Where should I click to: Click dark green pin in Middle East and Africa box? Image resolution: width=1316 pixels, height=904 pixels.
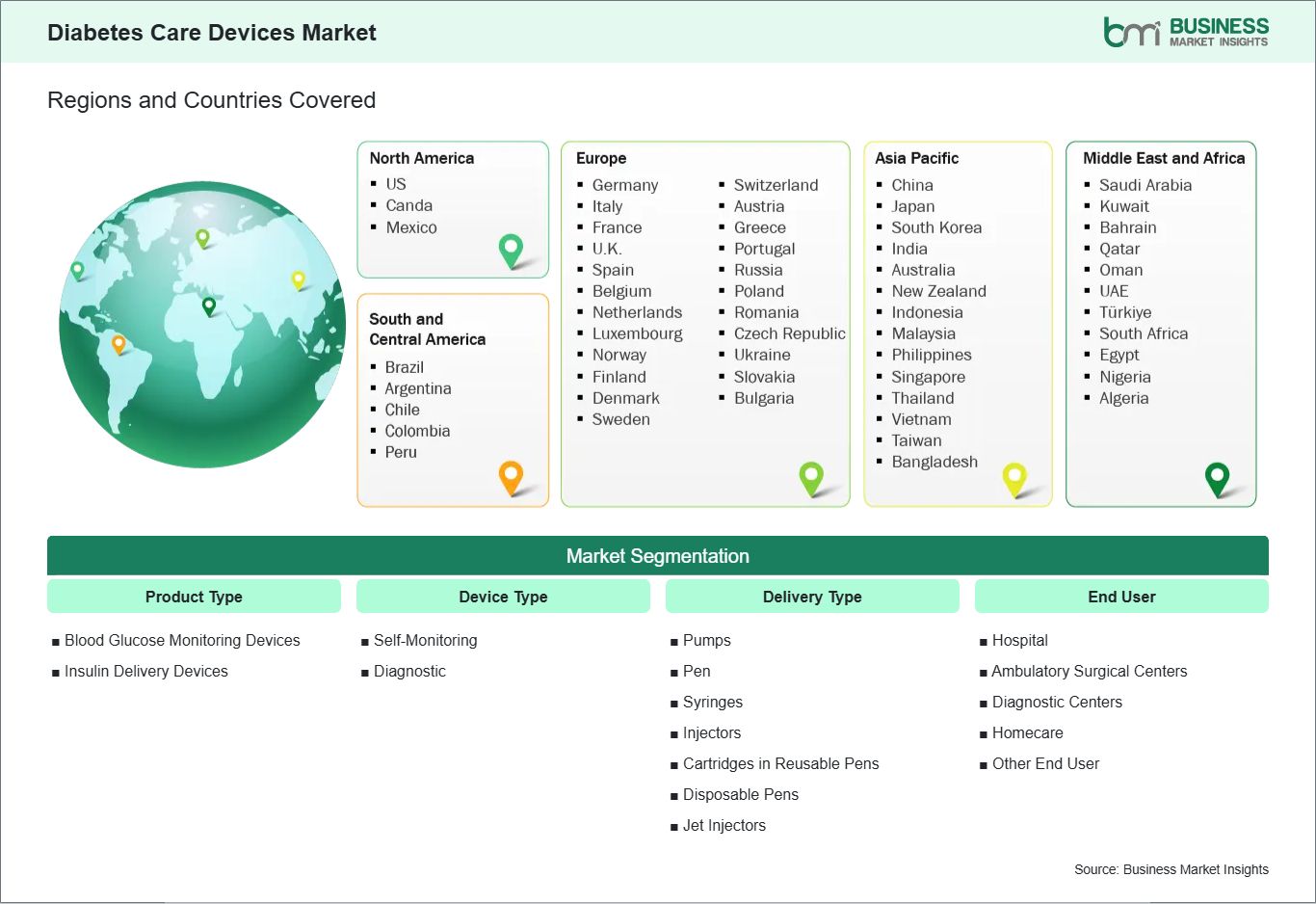tap(1218, 477)
